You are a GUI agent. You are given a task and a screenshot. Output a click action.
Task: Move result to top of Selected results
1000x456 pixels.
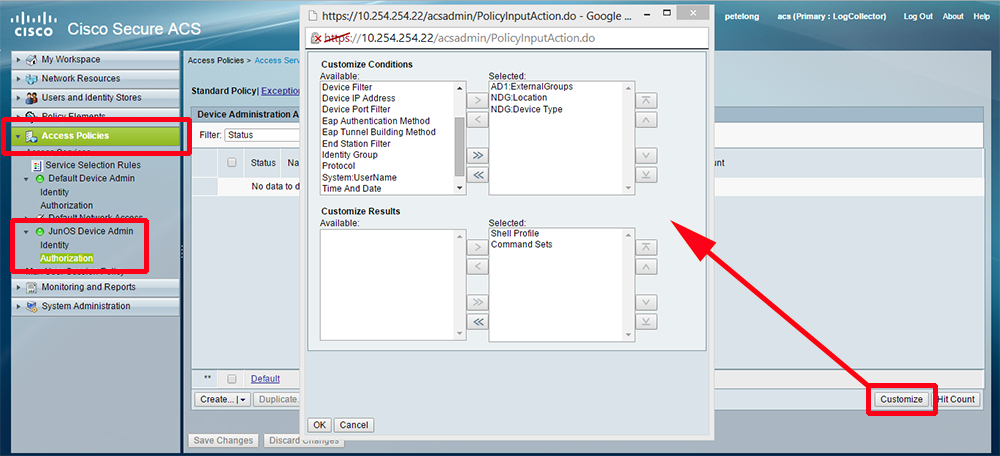tap(646, 247)
